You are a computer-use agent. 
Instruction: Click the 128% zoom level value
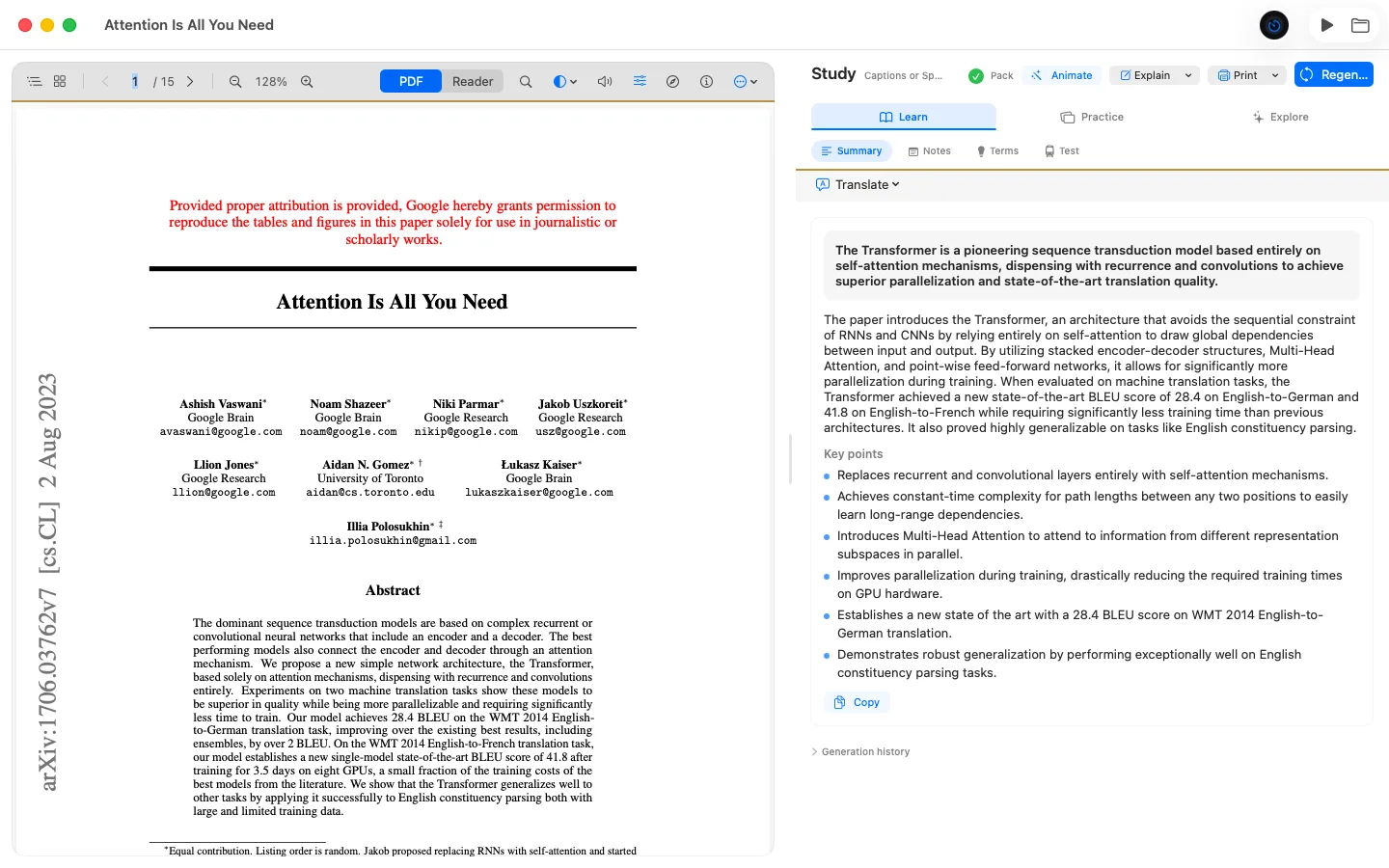click(x=271, y=82)
